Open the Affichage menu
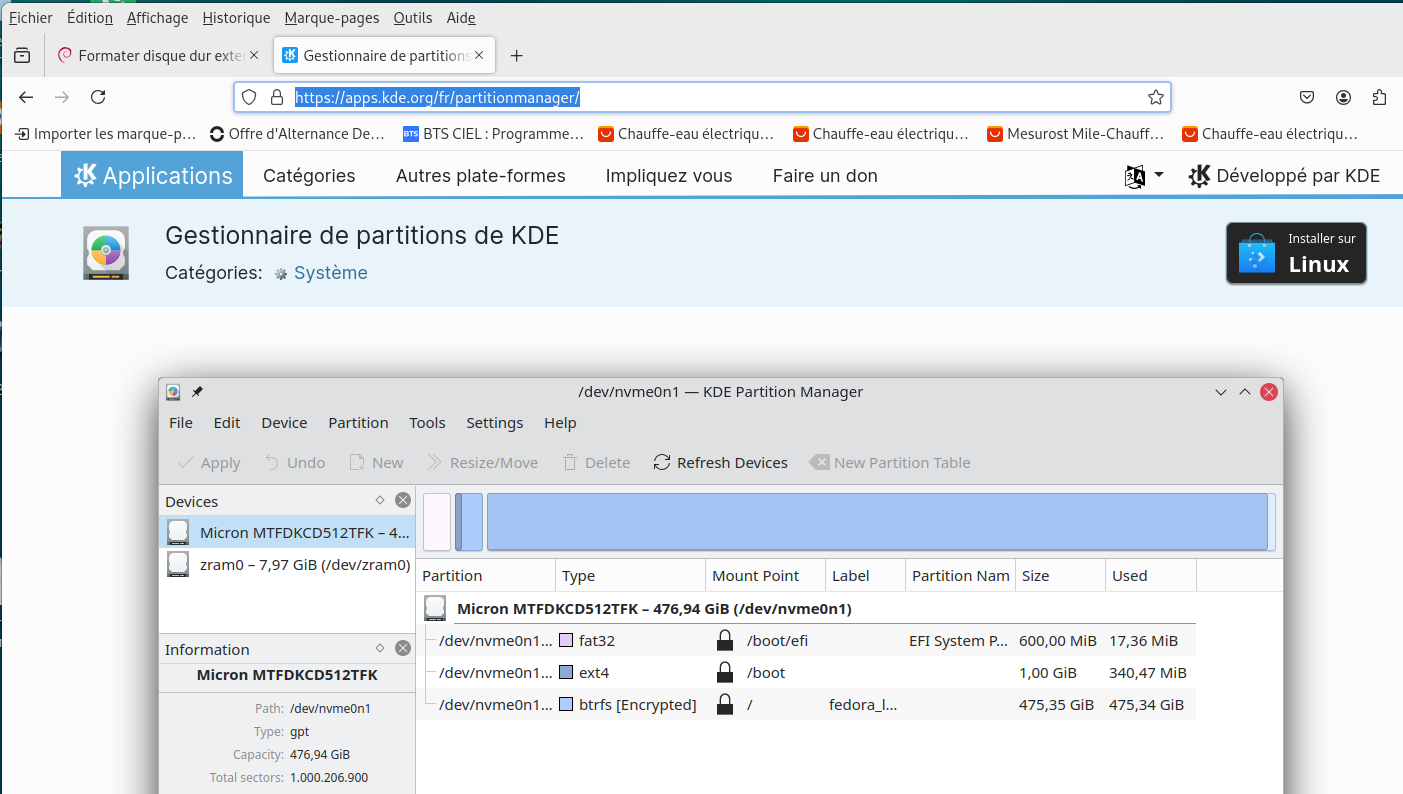The image size is (1403, 794). coord(157,18)
